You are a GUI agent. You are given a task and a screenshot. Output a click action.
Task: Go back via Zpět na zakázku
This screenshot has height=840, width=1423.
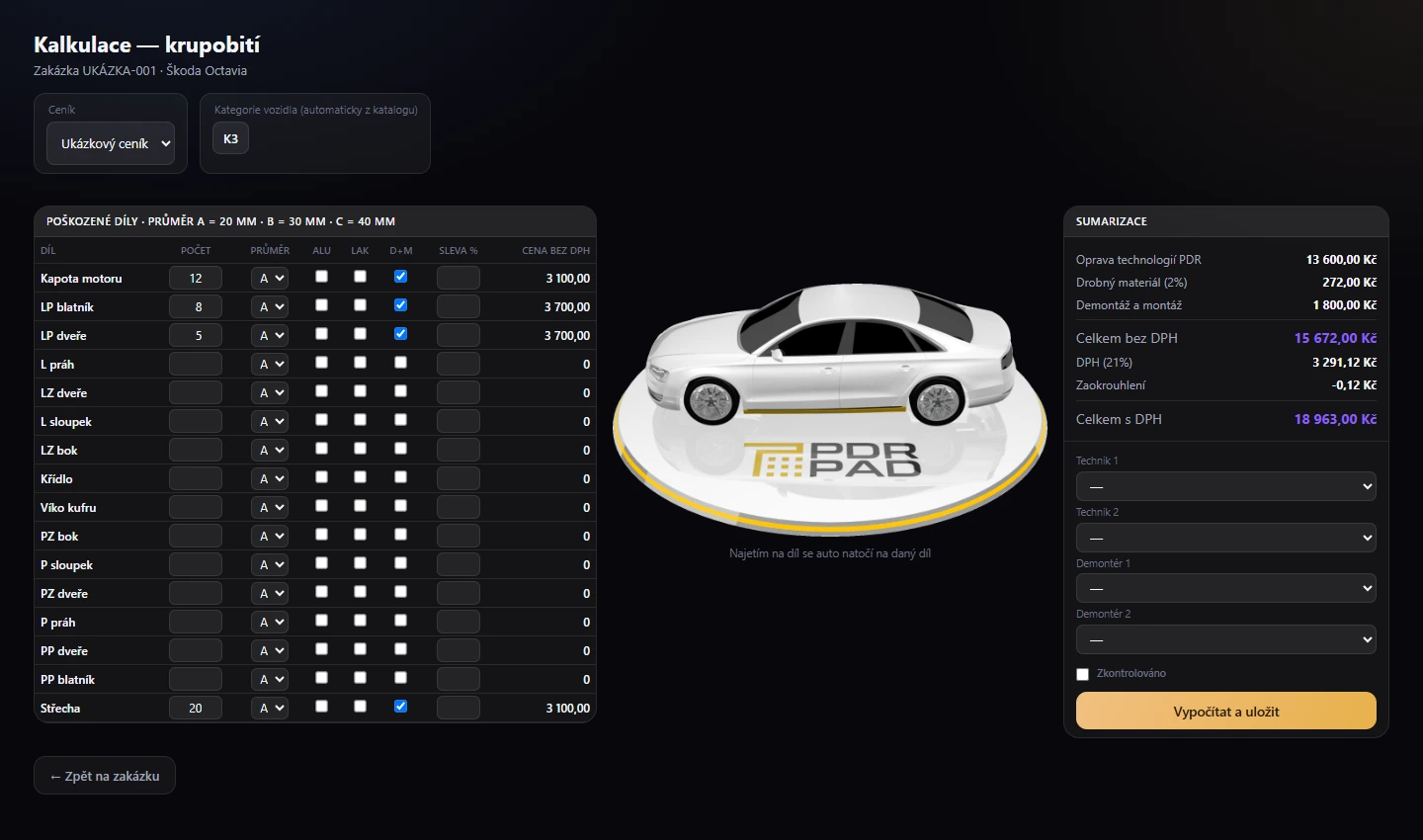point(105,776)
